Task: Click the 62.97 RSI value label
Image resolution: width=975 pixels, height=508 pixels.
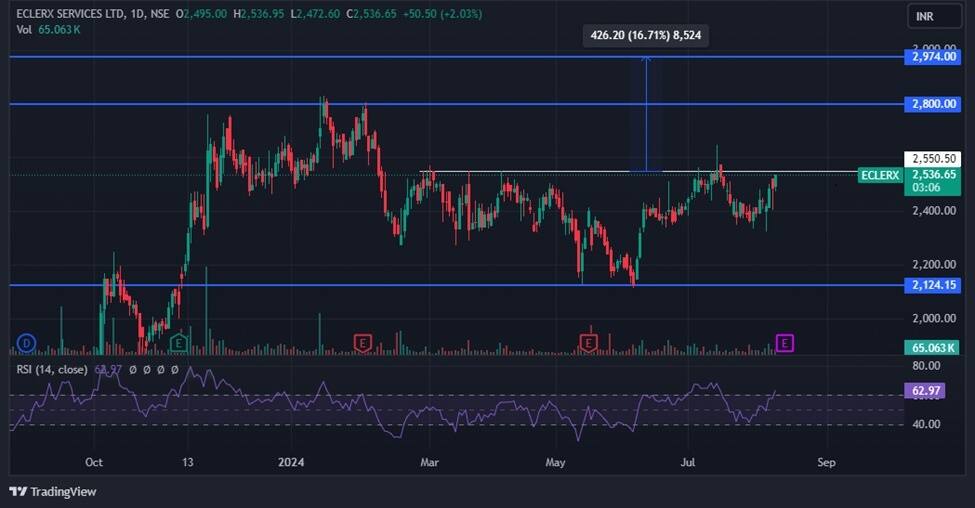Action: click(x=925, y=390)
